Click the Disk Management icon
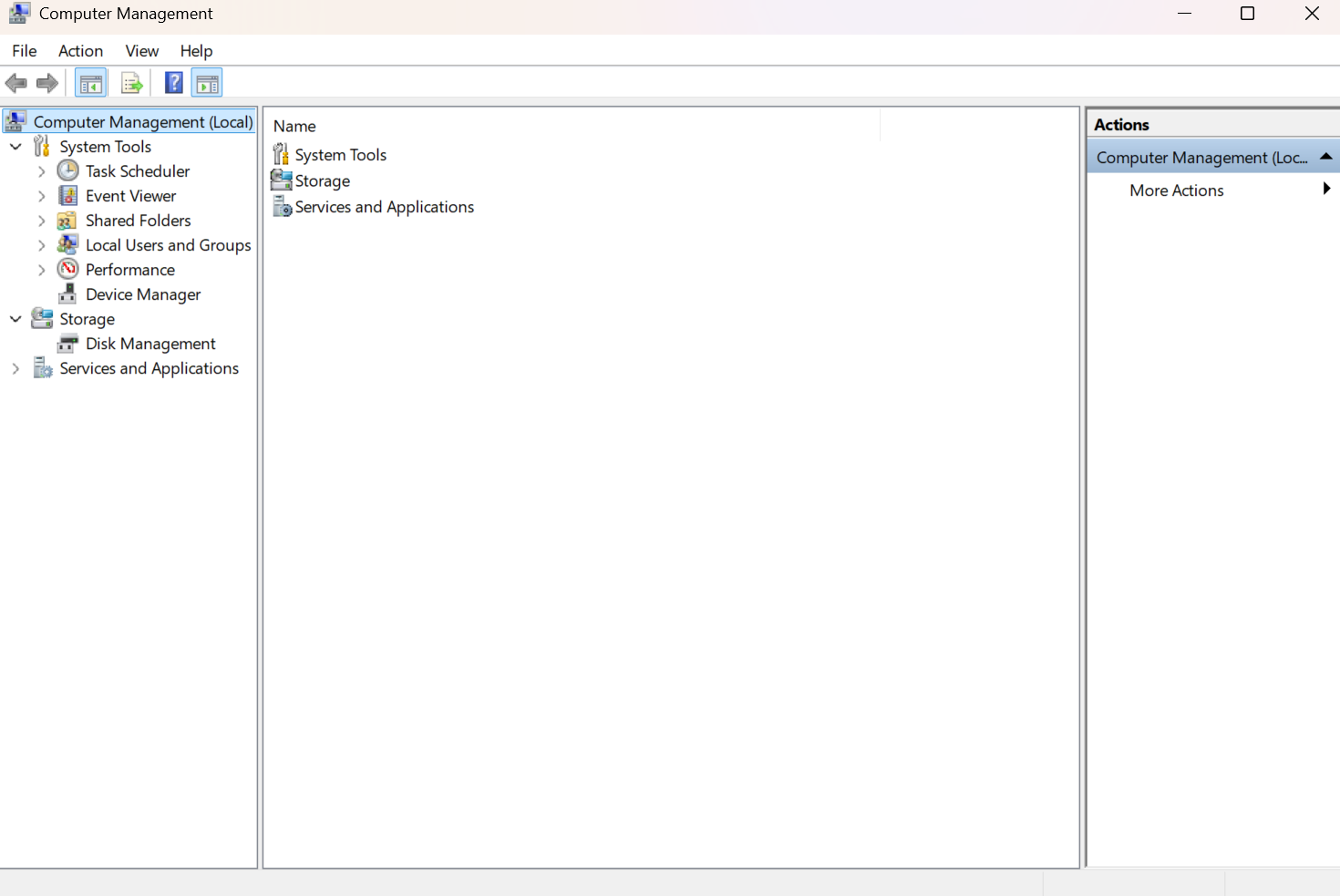1340x896 pixels. click(67, 344)
